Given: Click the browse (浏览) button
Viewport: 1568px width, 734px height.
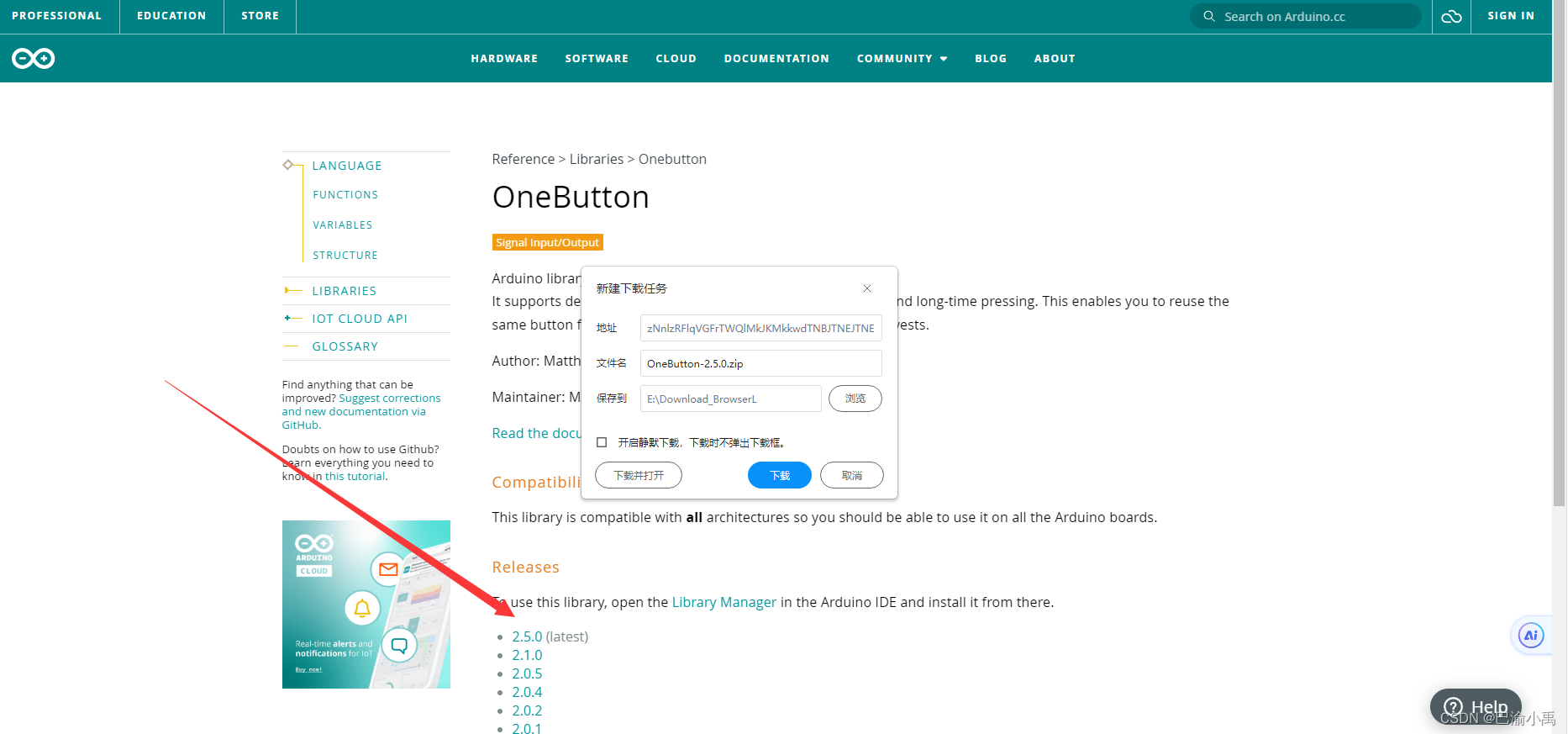Looking at the screenshot, I should (x=855, y=399).
